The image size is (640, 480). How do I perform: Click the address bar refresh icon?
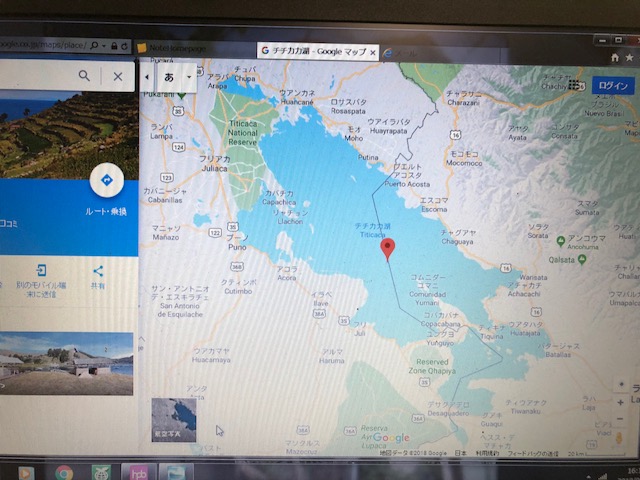pos(124,46)
